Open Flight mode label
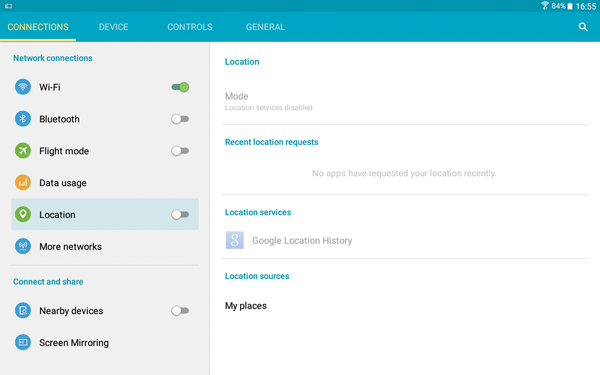This screenshot has width=600, height=375. pyautogui.click(x=64, y=151)
